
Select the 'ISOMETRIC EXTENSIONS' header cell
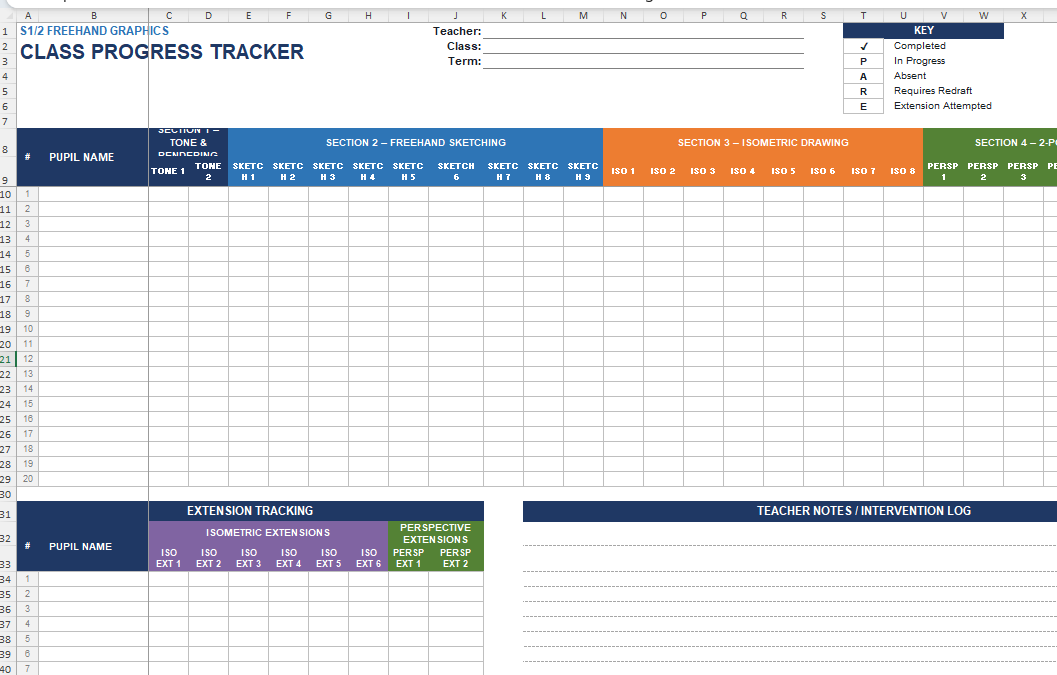tap(268, 533)
